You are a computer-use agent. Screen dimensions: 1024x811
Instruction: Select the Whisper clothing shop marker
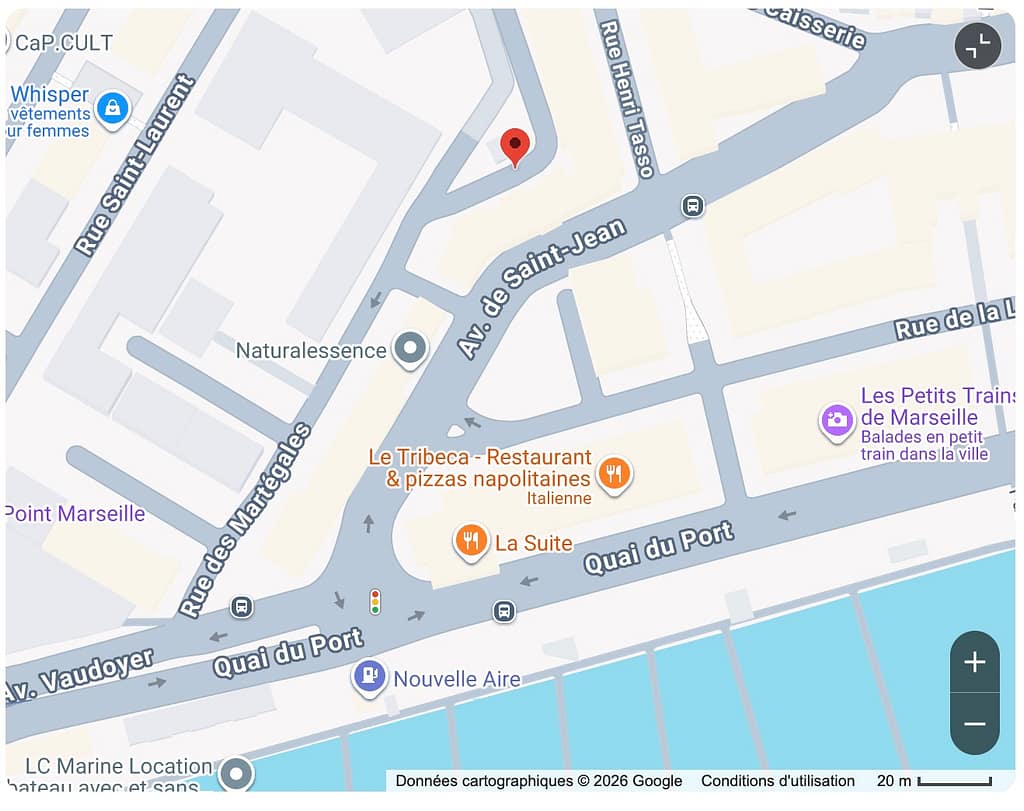pyautogui.click(x=112, y=109)
